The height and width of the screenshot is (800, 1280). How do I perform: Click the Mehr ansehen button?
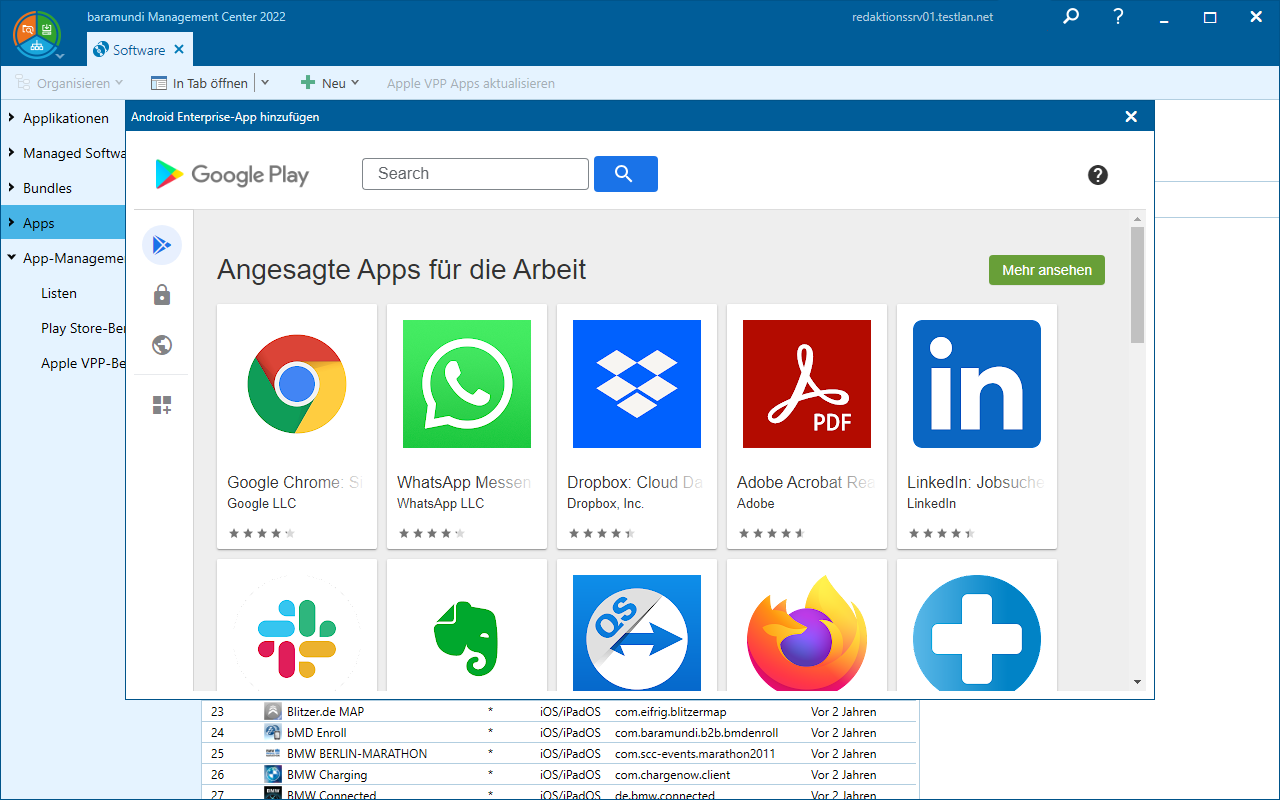[1046, 270]
